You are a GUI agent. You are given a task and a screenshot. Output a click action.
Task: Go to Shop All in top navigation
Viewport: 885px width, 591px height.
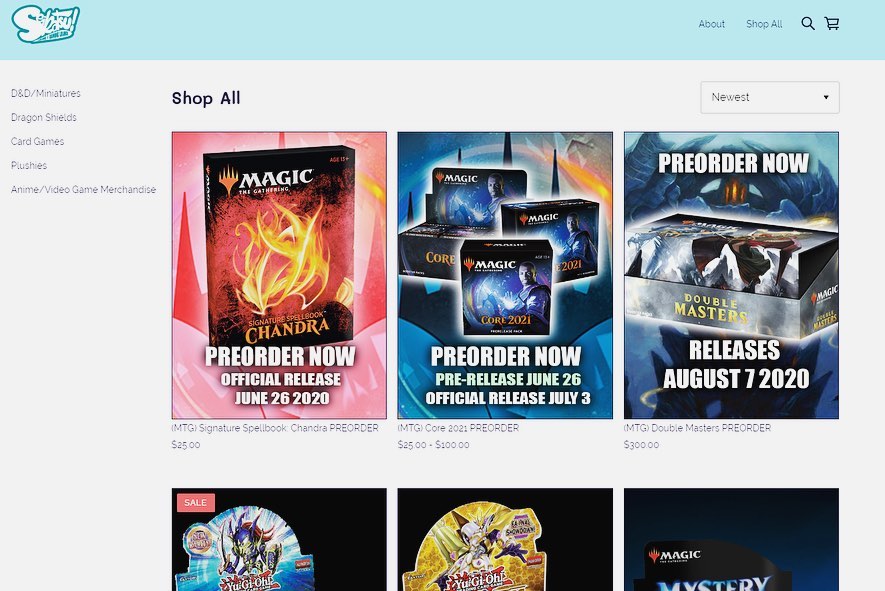(x=764, y=24)
